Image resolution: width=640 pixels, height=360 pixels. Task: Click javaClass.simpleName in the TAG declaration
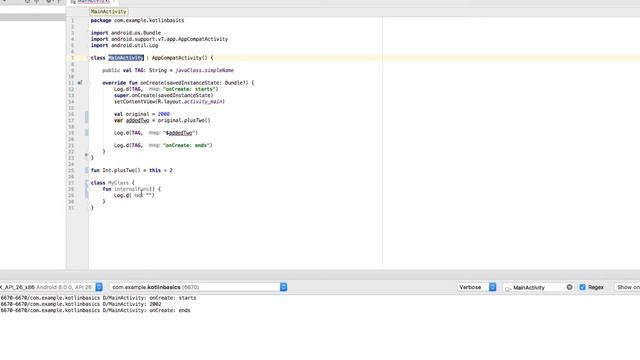click(204, 70)
